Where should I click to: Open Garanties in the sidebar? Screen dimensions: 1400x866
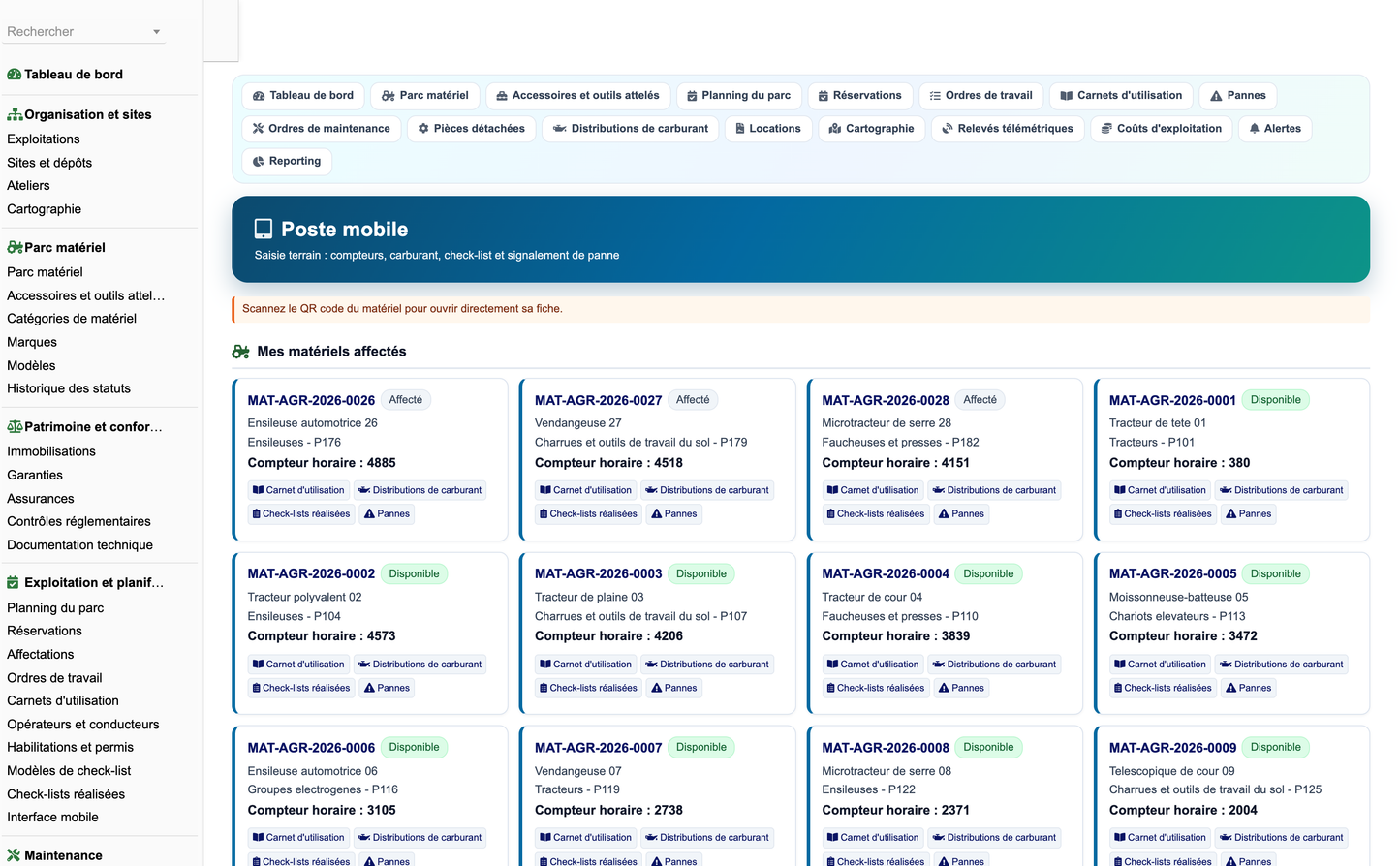[x=35, y=475]
